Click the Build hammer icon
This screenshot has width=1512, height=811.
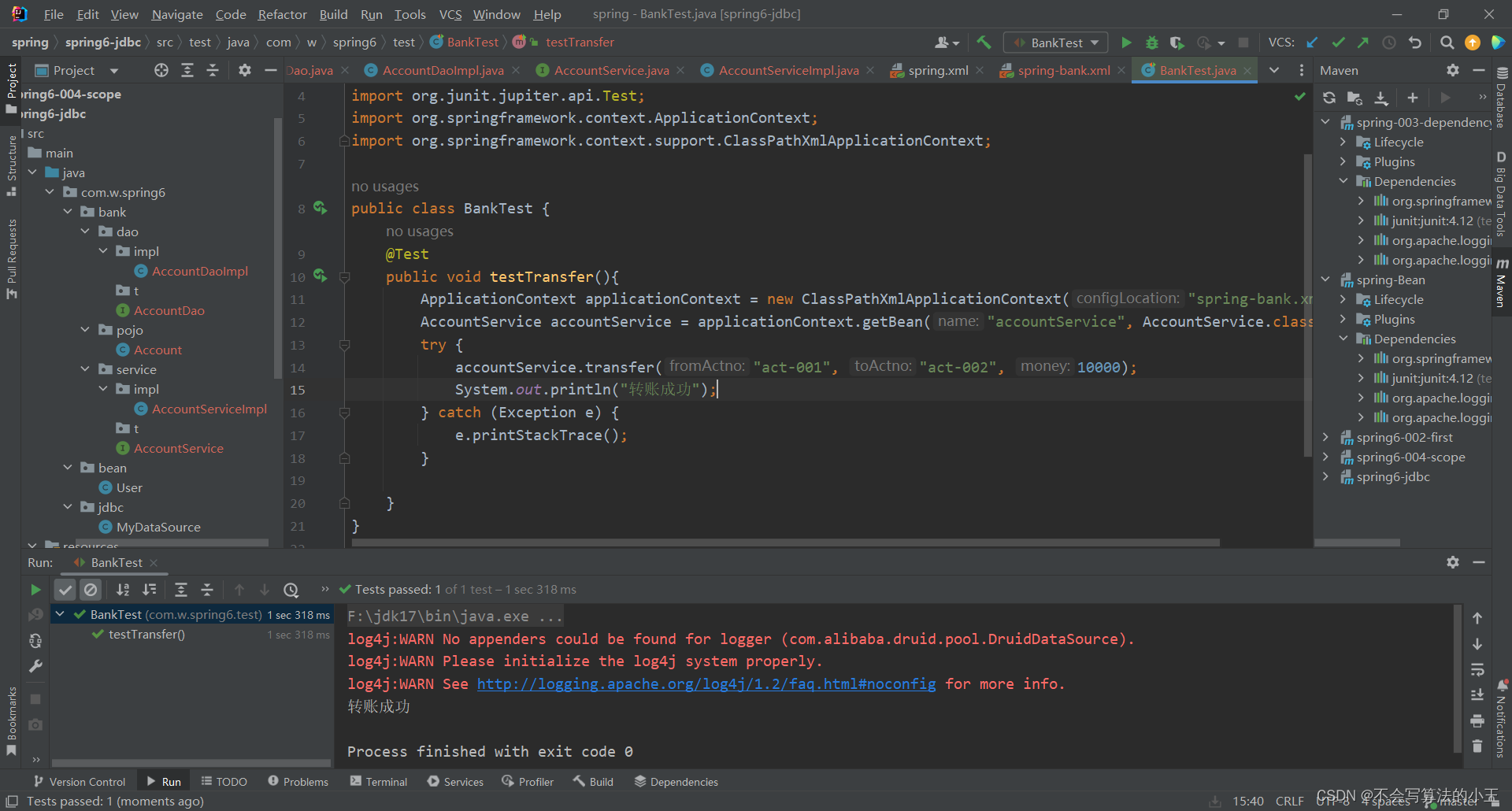[x=984, y=43]
